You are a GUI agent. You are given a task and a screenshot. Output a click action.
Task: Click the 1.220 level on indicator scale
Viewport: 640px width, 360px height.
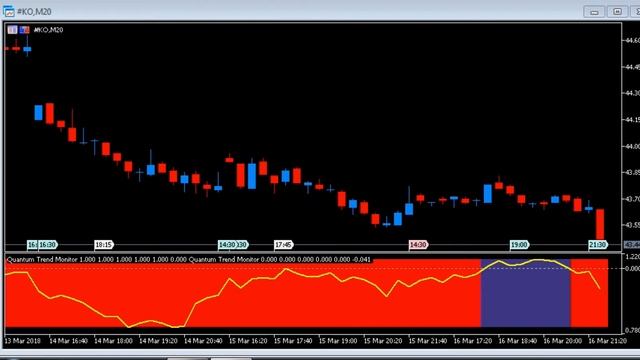point(632,256)
